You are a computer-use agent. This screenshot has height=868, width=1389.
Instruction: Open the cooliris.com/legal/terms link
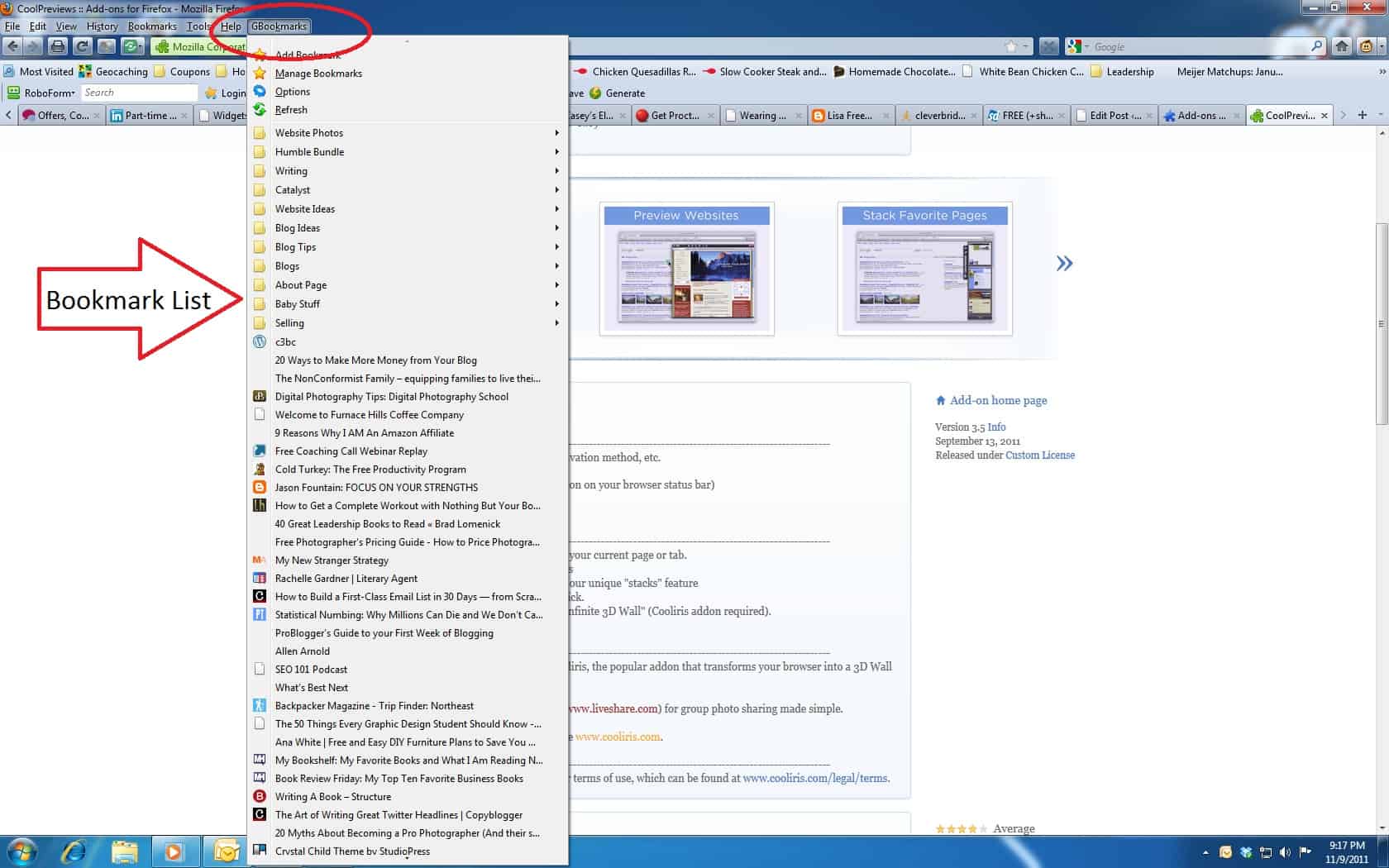815,778
